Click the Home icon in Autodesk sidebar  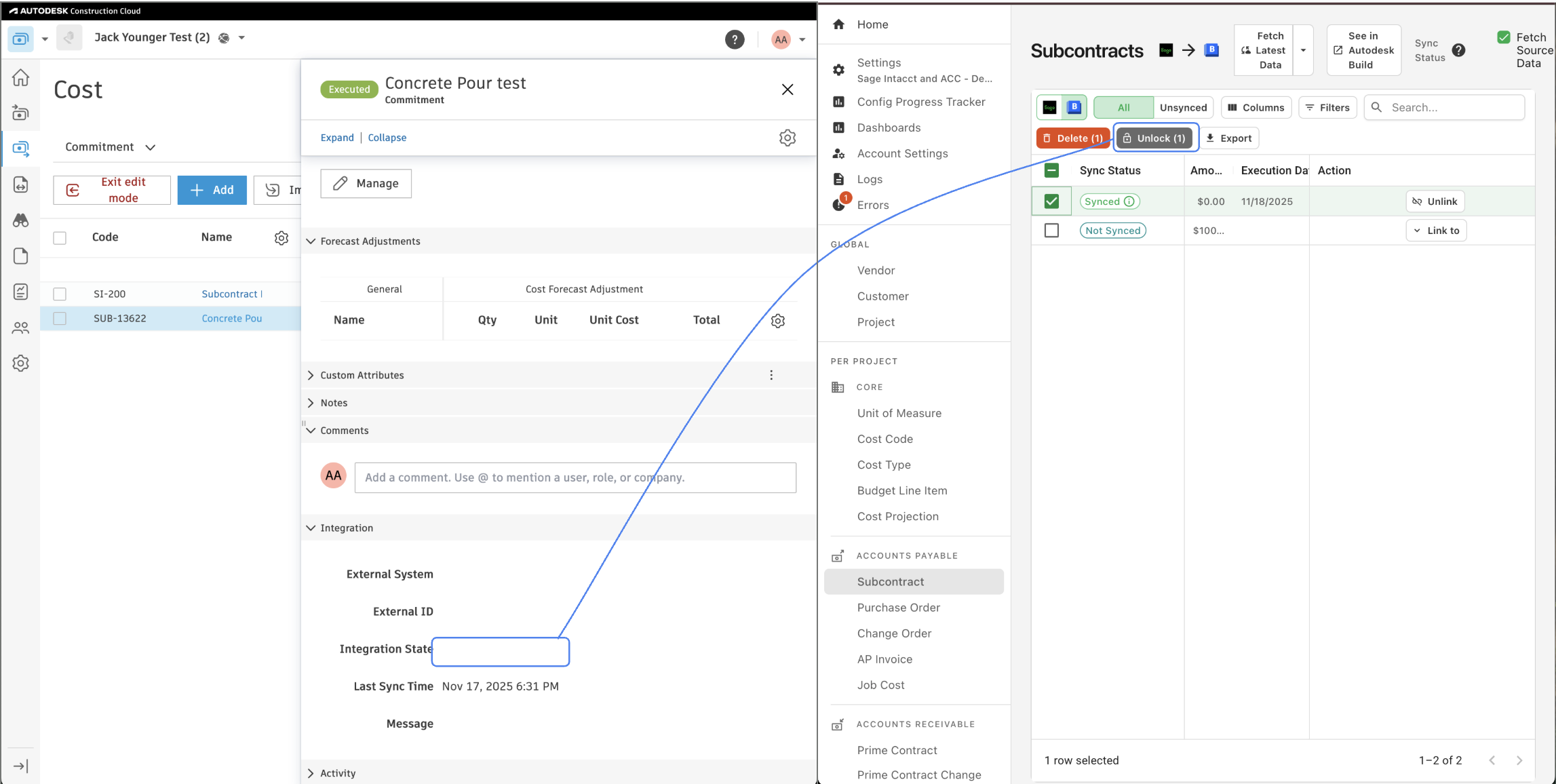tap(21, 78)
